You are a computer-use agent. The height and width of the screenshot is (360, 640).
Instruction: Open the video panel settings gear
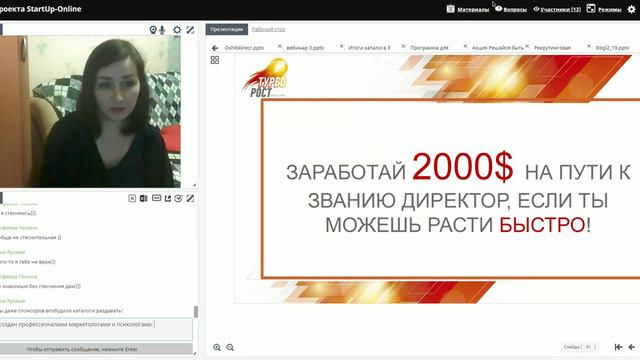pos(177,30)
